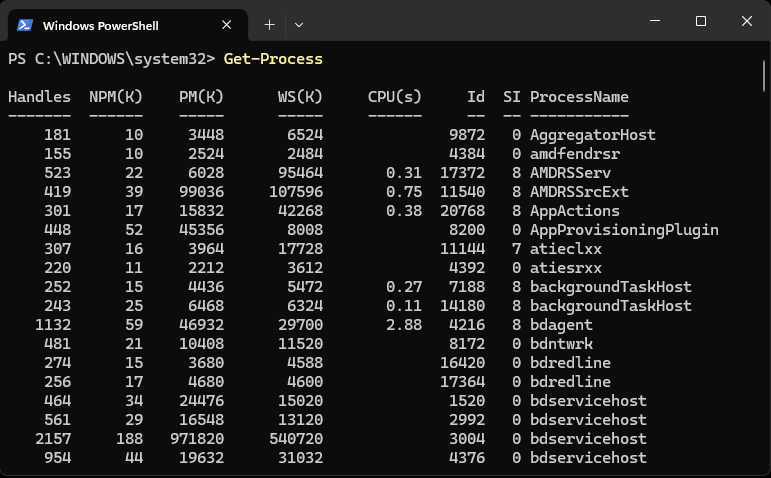Click the PM value 45356
Screen dimensions: 771x478
pos(201,230)
